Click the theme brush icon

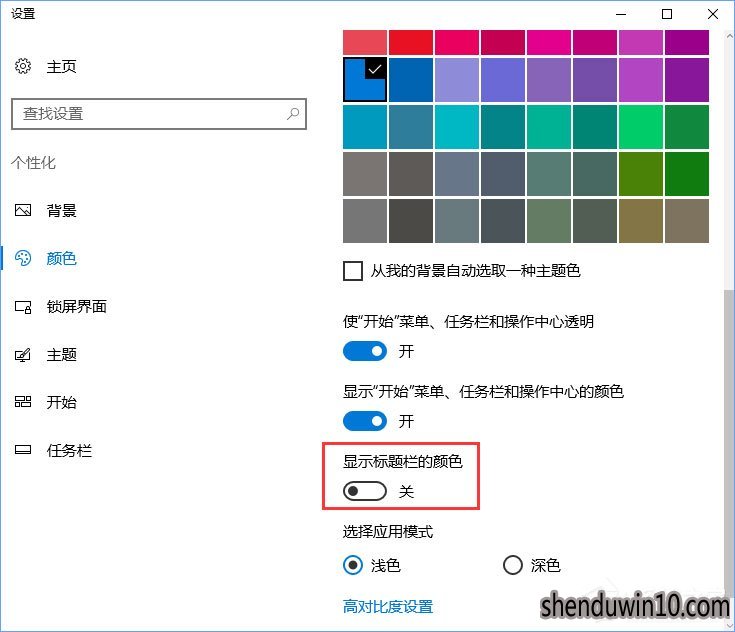pos(22,355)
